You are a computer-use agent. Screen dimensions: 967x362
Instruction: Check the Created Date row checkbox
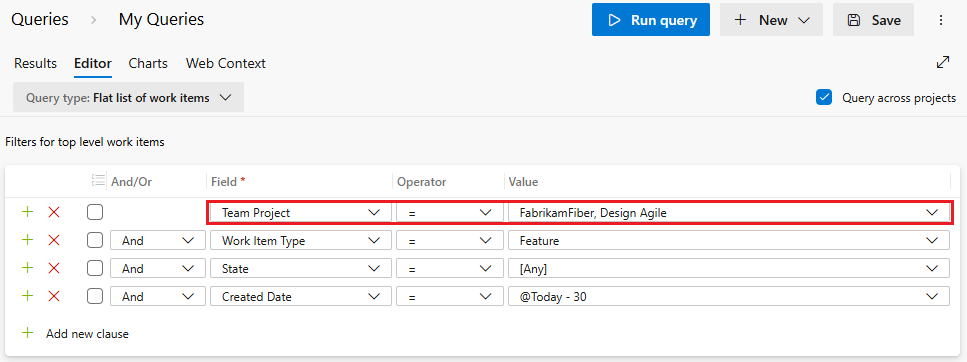(x=94, y=296)
